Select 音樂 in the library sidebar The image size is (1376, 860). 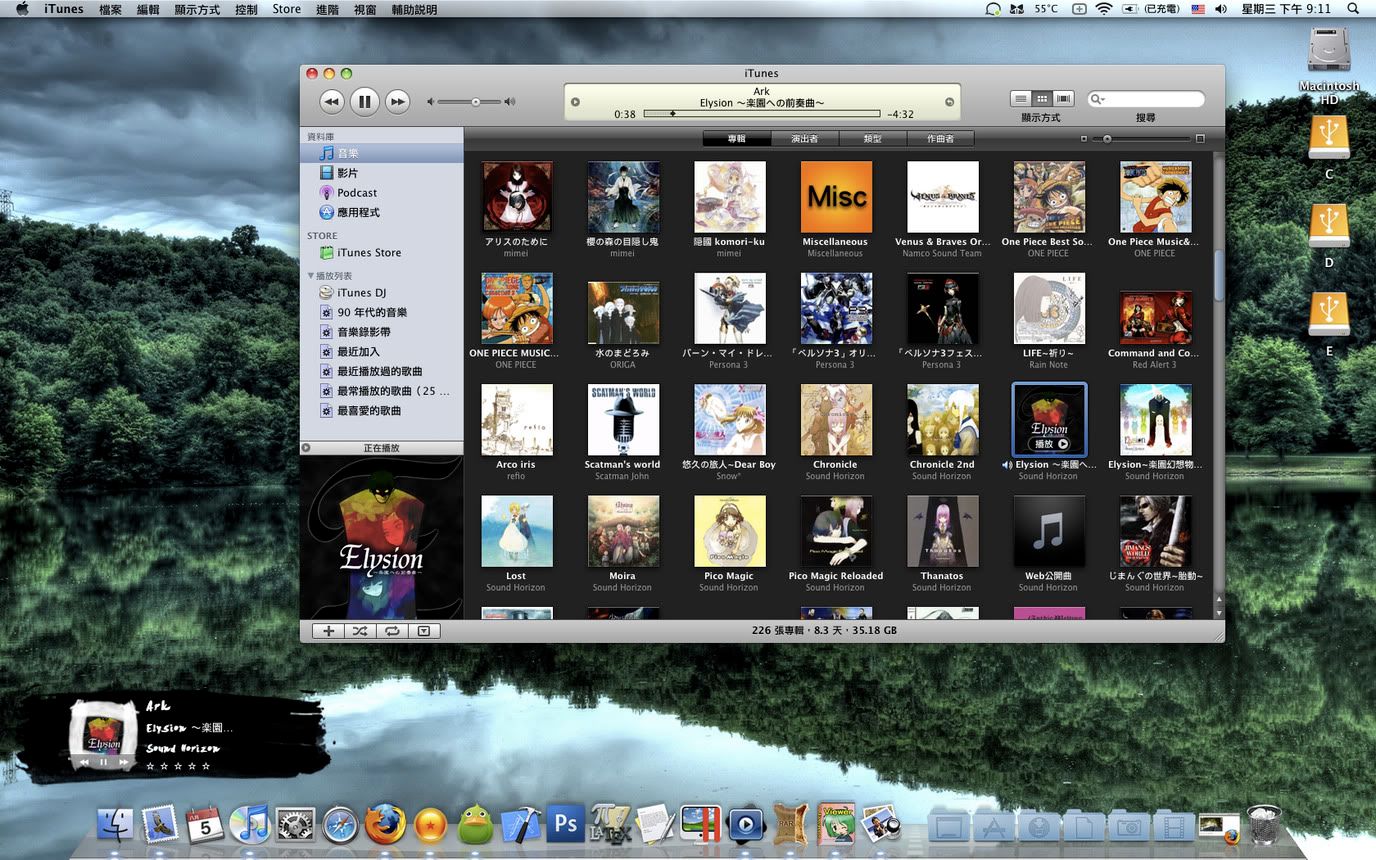(x=381, y=153)
